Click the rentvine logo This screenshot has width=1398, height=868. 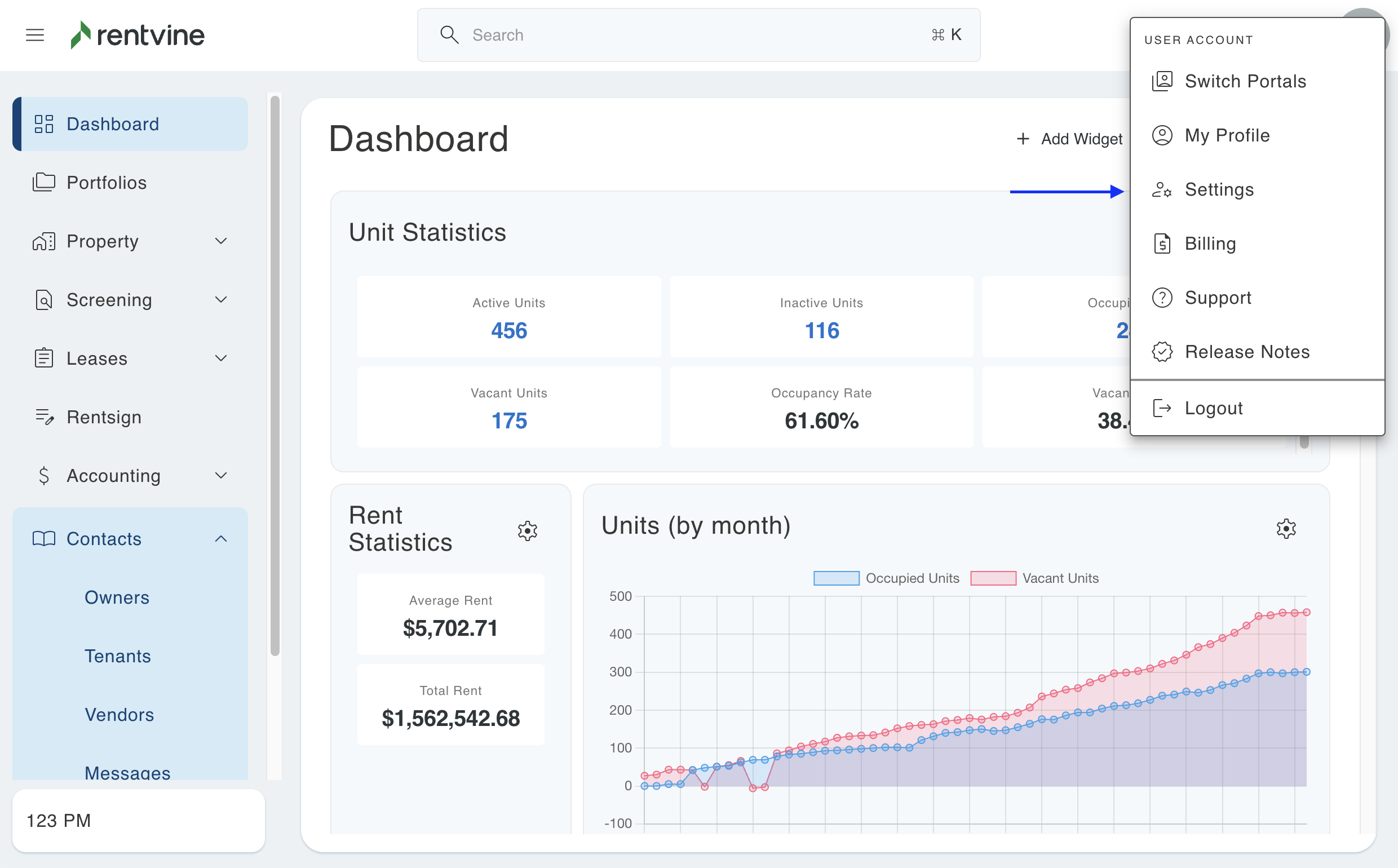tap(137, 35)
